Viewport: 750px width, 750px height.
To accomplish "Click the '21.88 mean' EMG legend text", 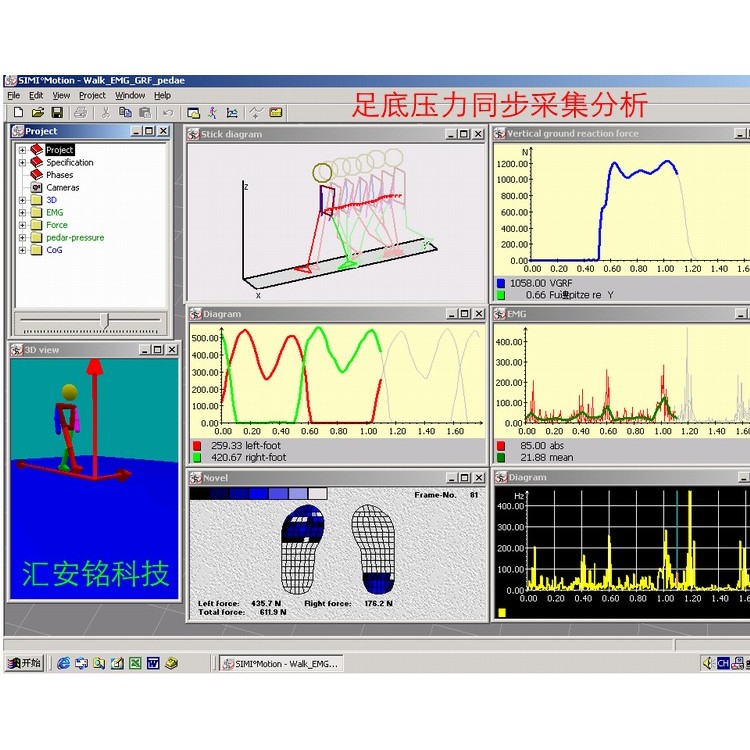I will click(546, 458).
